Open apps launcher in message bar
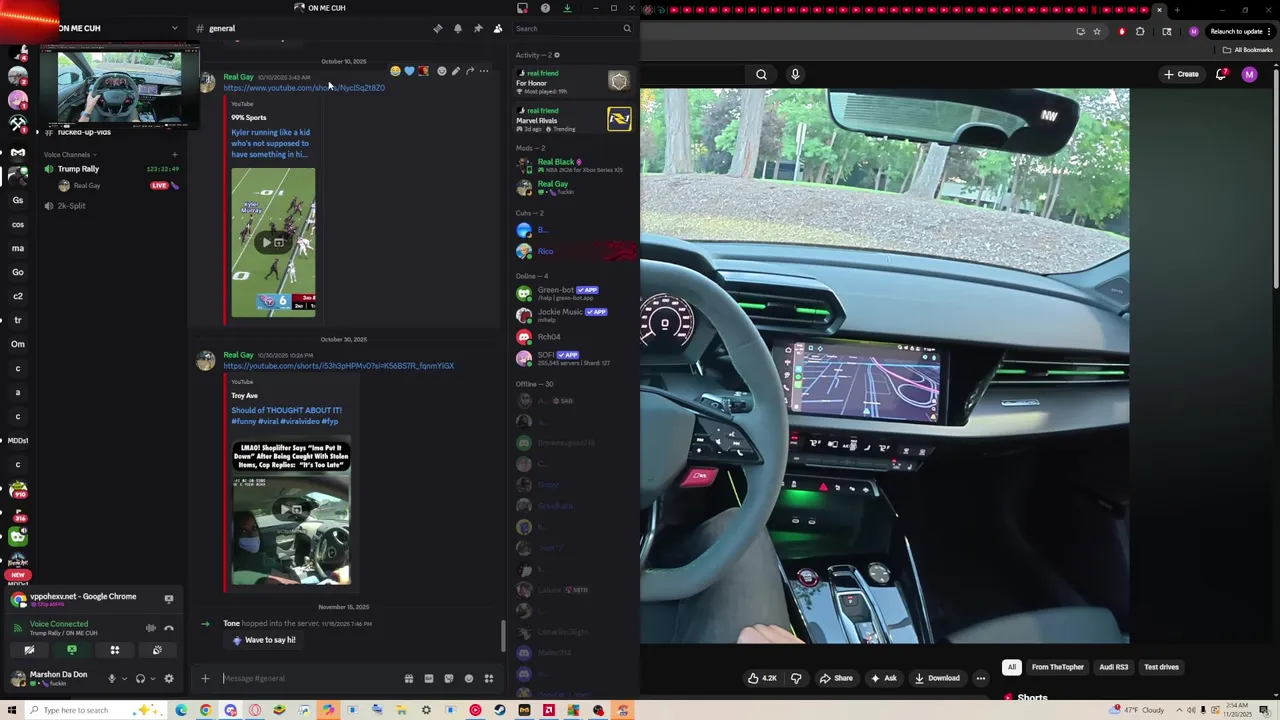This screenshot has height=720, width=1280. coord(489,678)
